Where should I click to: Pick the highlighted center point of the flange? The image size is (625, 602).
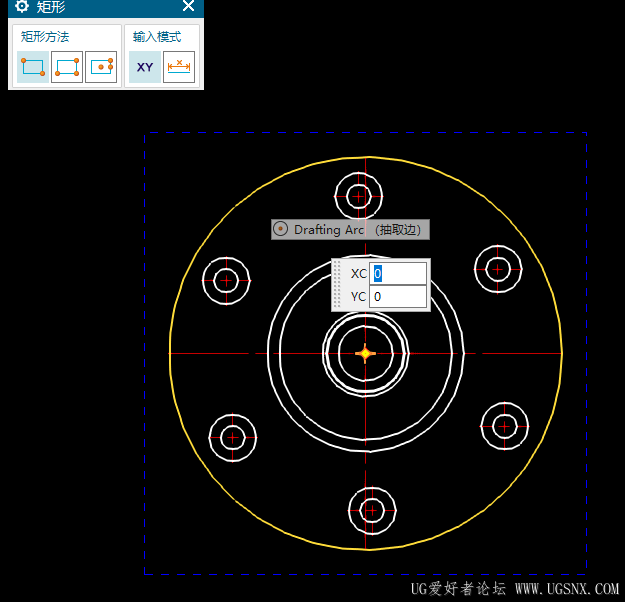coord(365,353)
